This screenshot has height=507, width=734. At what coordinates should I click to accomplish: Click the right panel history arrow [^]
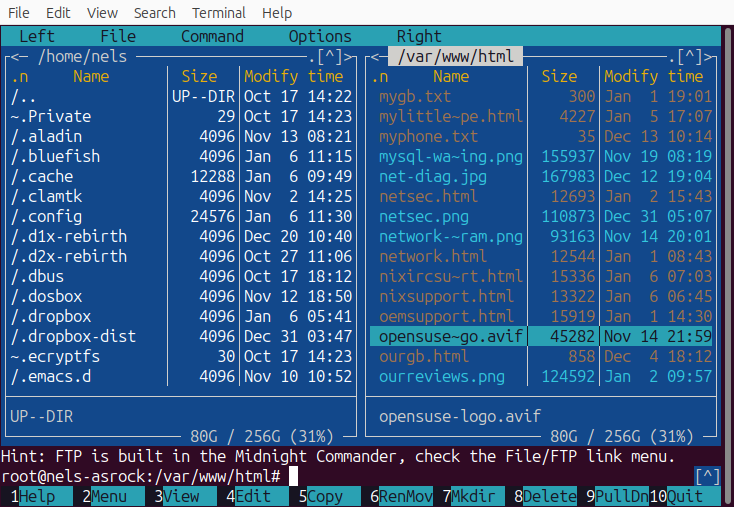point(690,57)
